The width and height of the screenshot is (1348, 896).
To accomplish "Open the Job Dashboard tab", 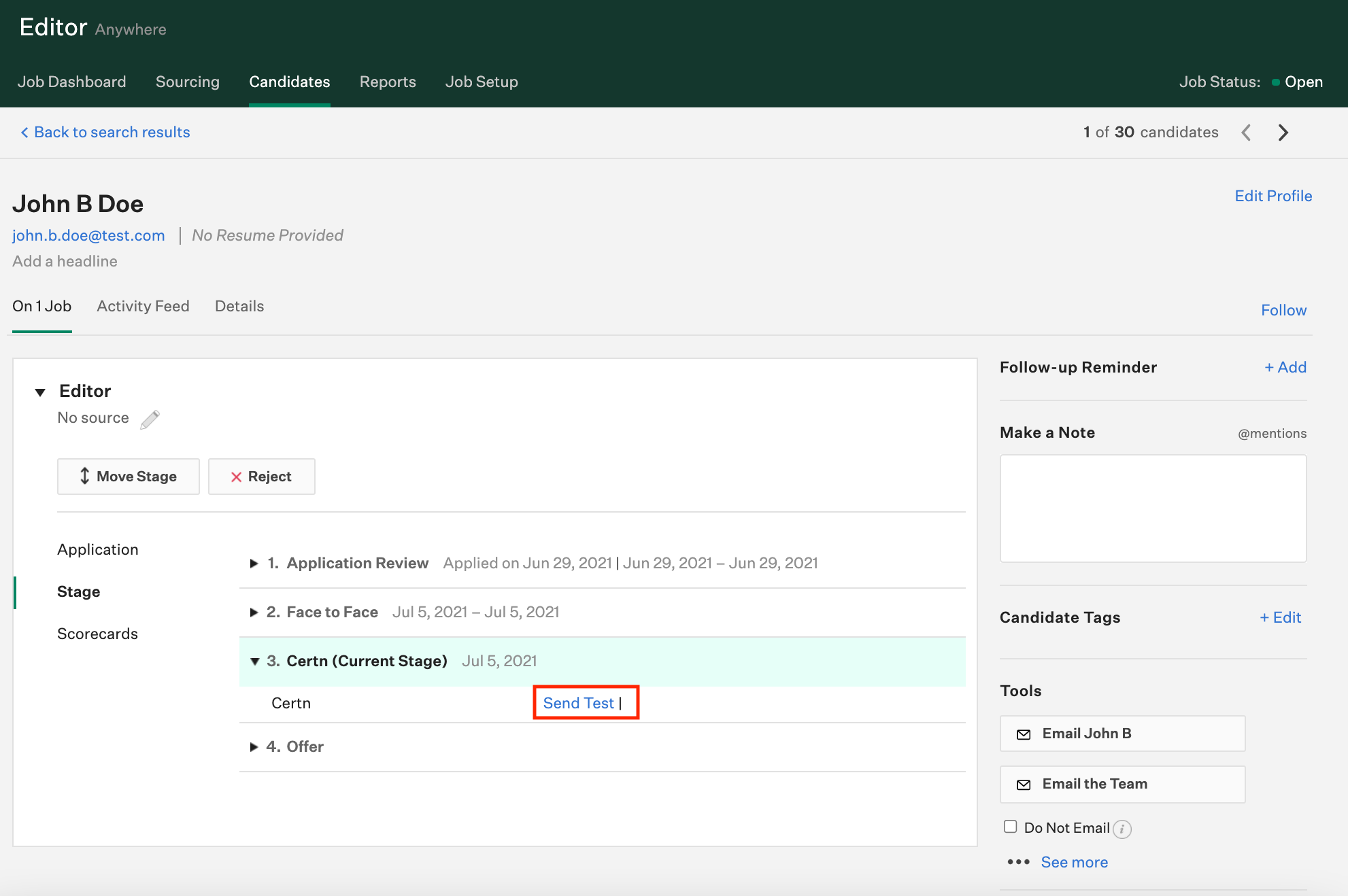I will (x=71, y=82).
